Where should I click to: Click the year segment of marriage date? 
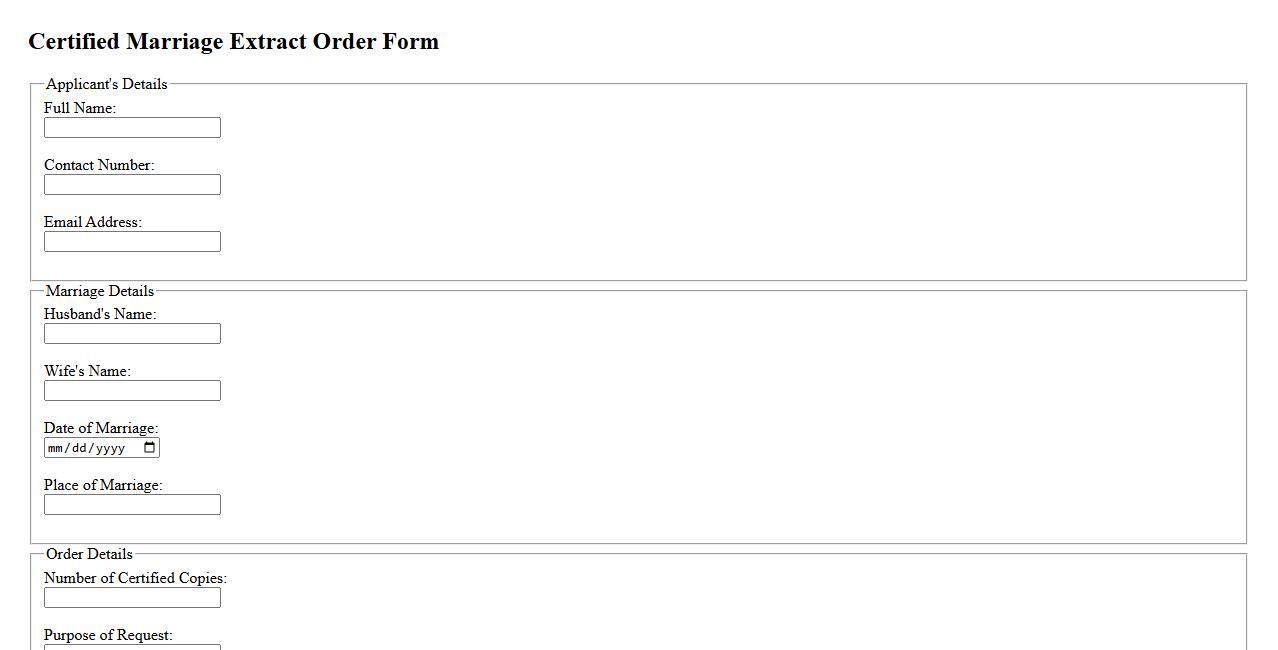click(110, 448)
